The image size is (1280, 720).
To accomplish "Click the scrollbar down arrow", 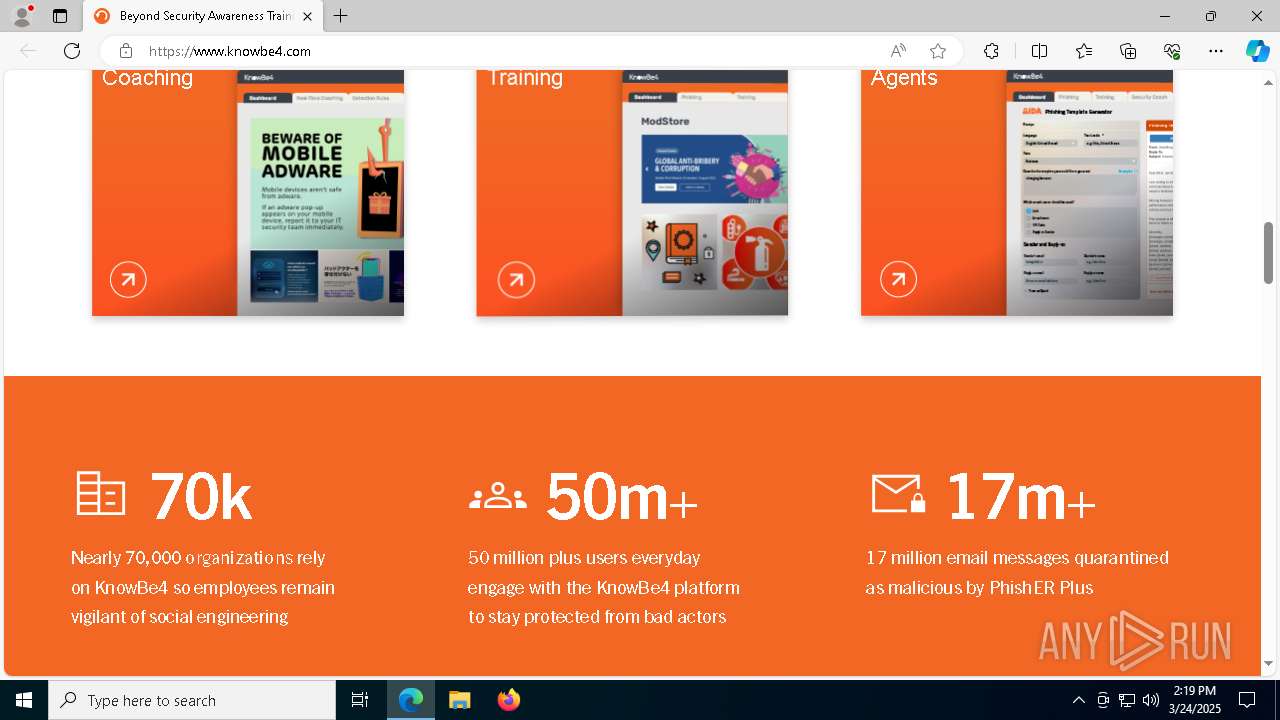I will pos(1269,663).
